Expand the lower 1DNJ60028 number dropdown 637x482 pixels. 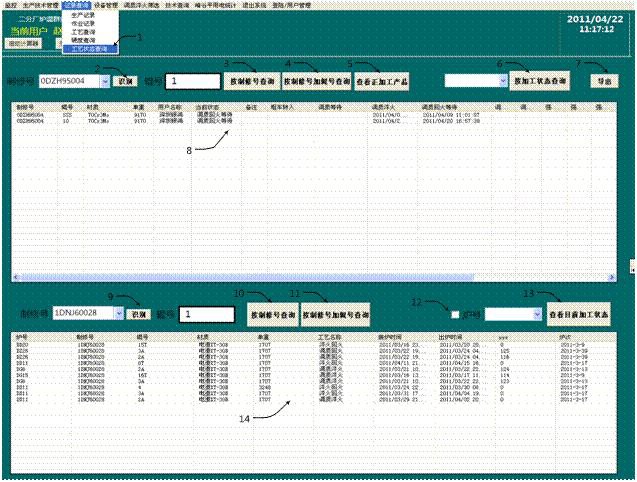[119, 313]
